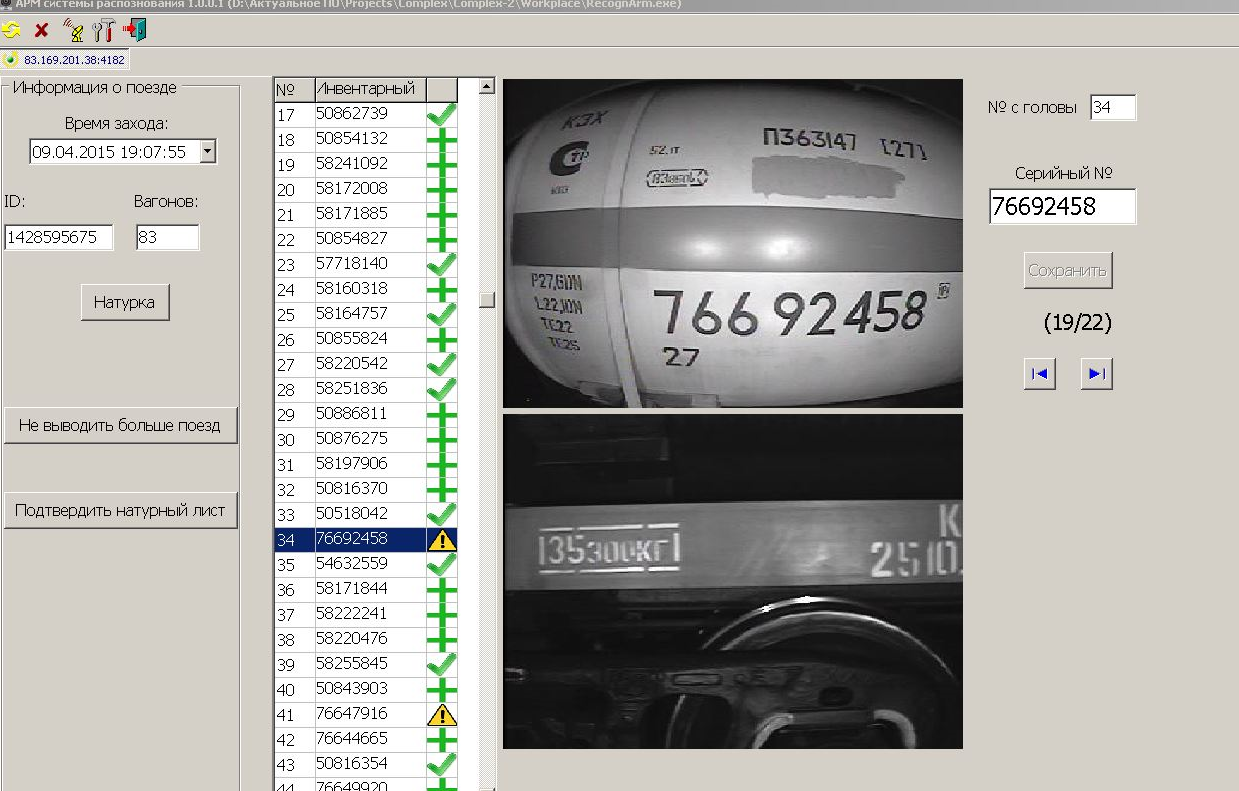Select inventory number 50854827 in the list
This screenshot has width=1239, height=791.
352,239
